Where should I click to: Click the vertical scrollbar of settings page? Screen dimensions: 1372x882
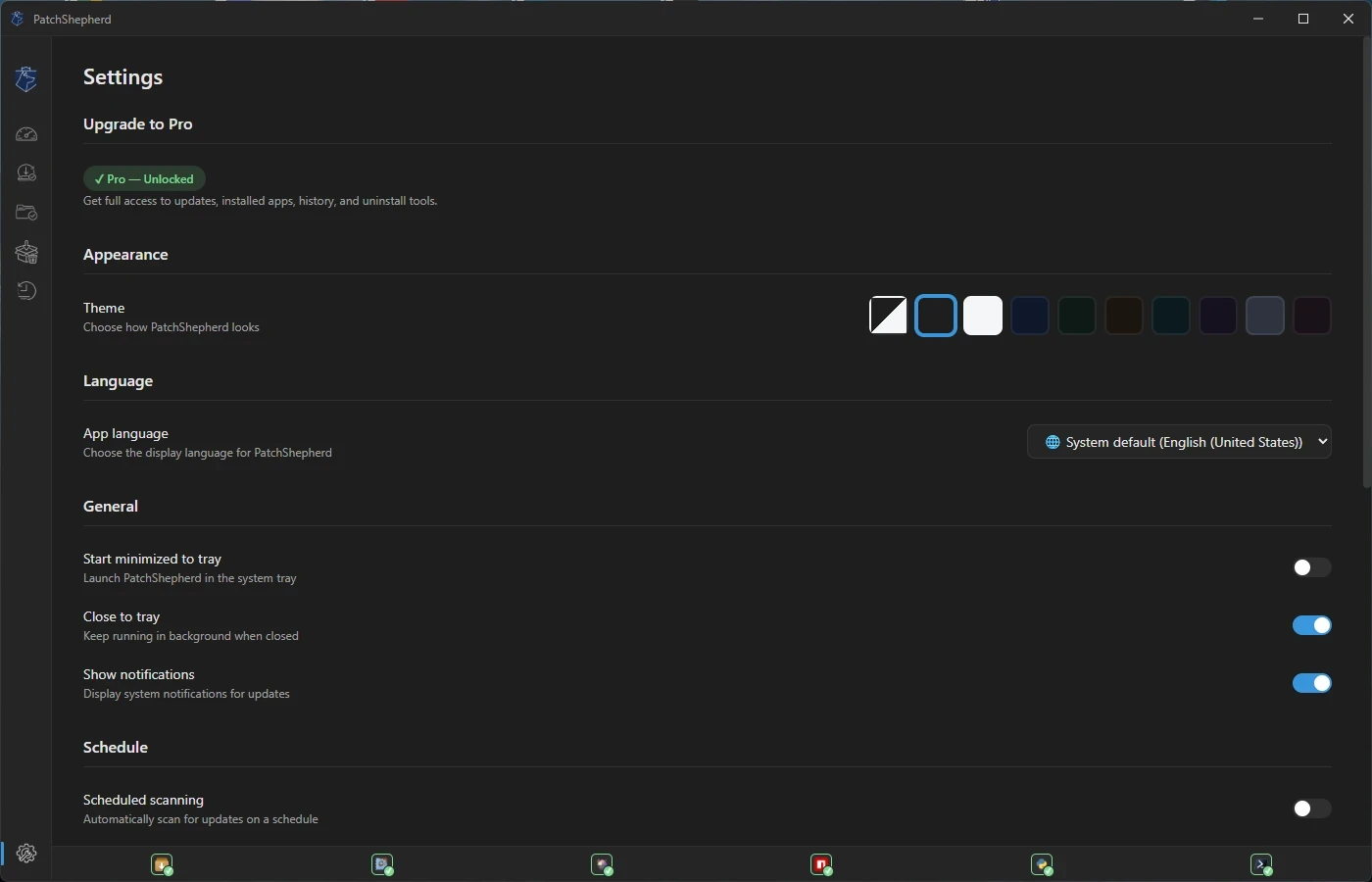pyautogui.click(x=1366, y=265)
